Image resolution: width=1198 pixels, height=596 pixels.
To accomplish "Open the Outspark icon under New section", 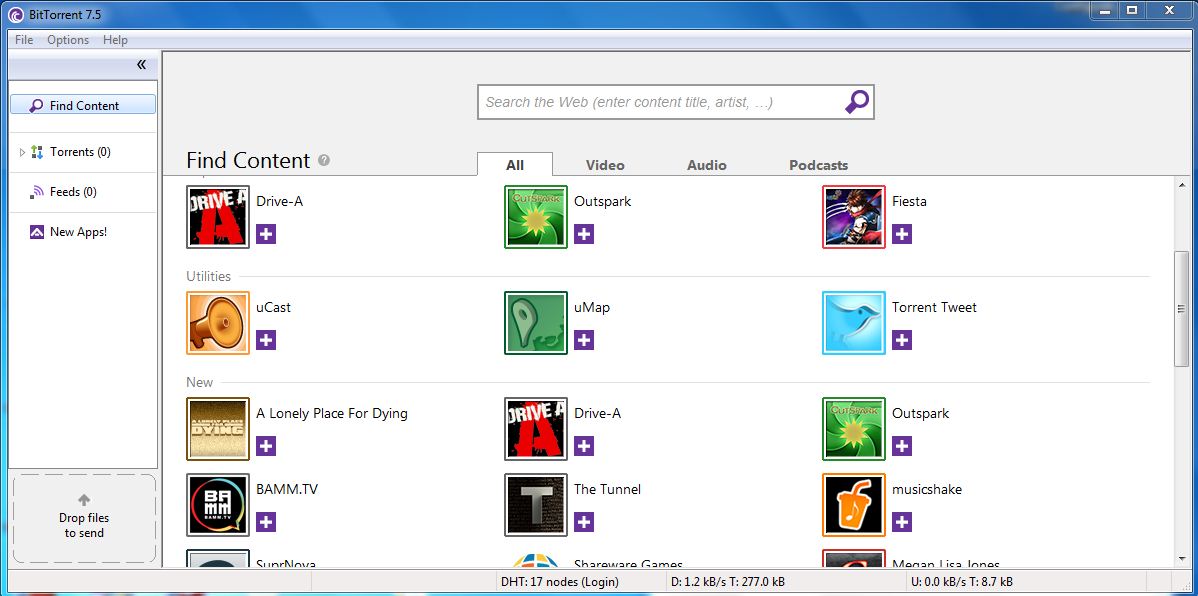I will [853, 429].
